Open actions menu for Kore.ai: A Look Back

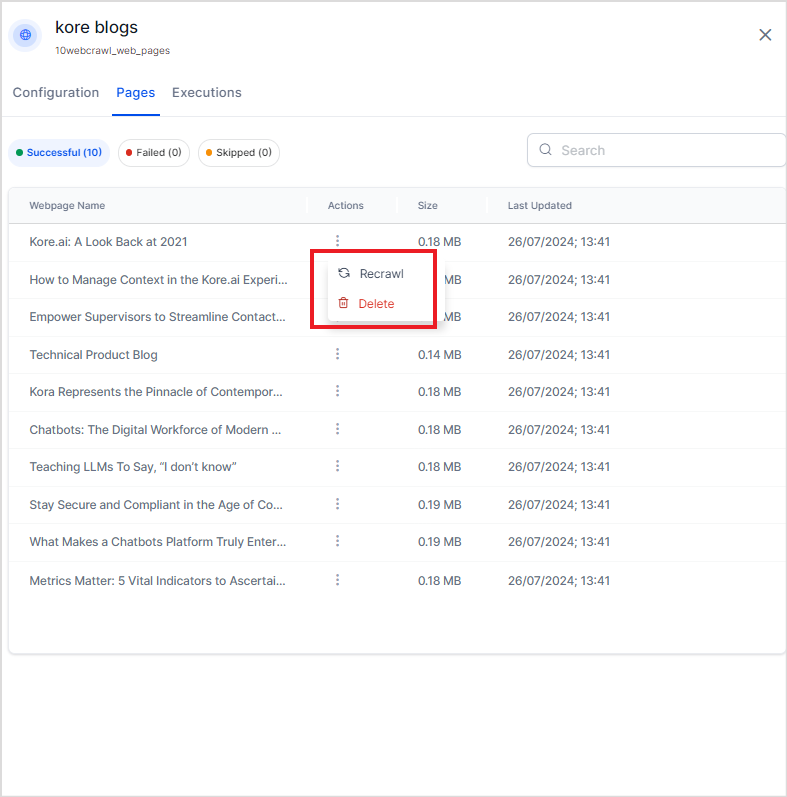338,241
